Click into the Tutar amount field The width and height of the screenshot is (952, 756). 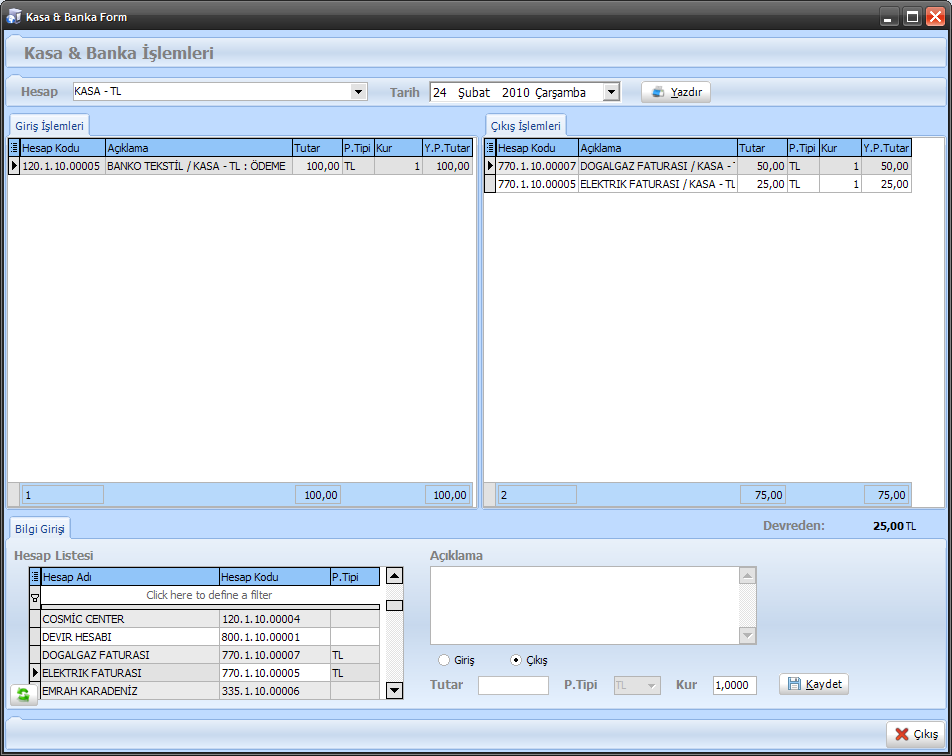513,686
